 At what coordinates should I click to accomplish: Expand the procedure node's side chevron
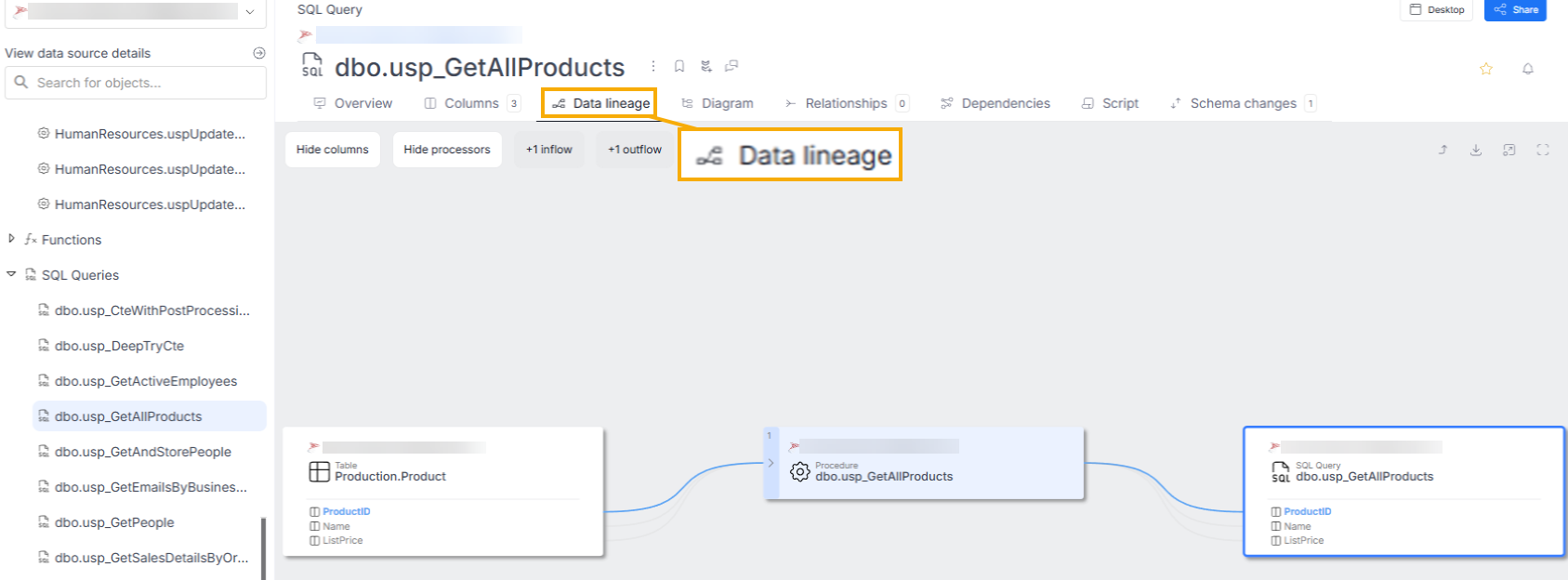[771, 463]
